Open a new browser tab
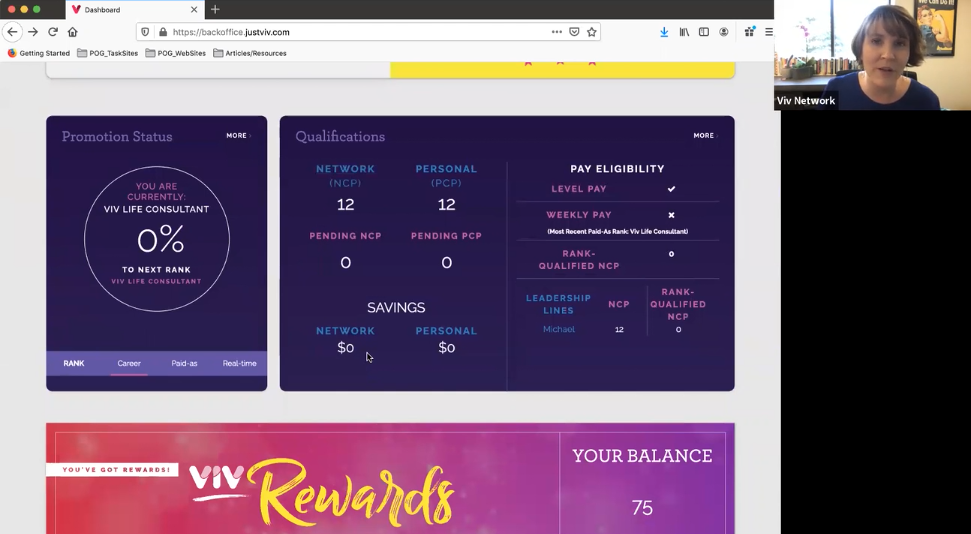Image resolution: width=971 pixels, height=534 pixels. click(215, 9)
